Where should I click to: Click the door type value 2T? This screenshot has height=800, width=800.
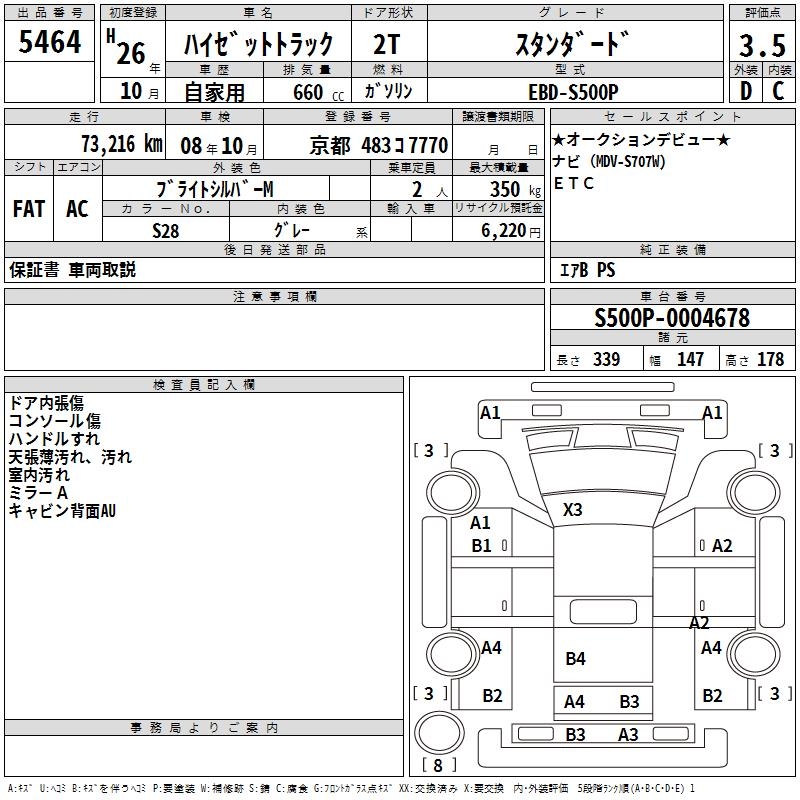[386, 44]
